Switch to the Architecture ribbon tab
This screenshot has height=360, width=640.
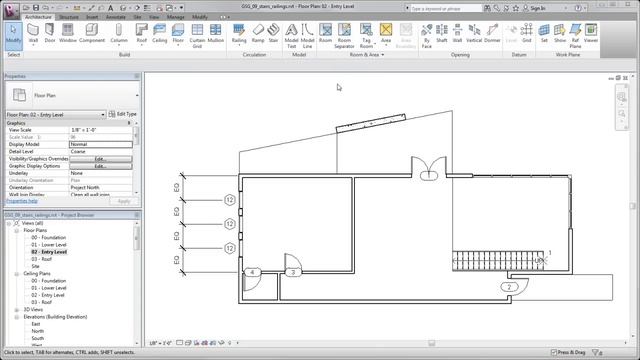pyautogui.click(x=38, y=17)
